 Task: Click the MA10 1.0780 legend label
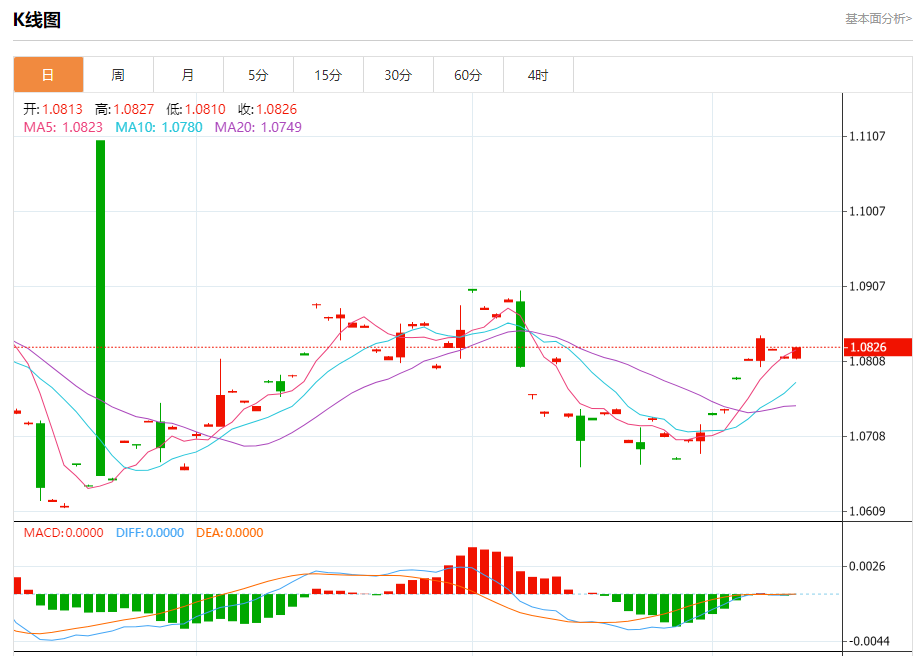point(158,127)
